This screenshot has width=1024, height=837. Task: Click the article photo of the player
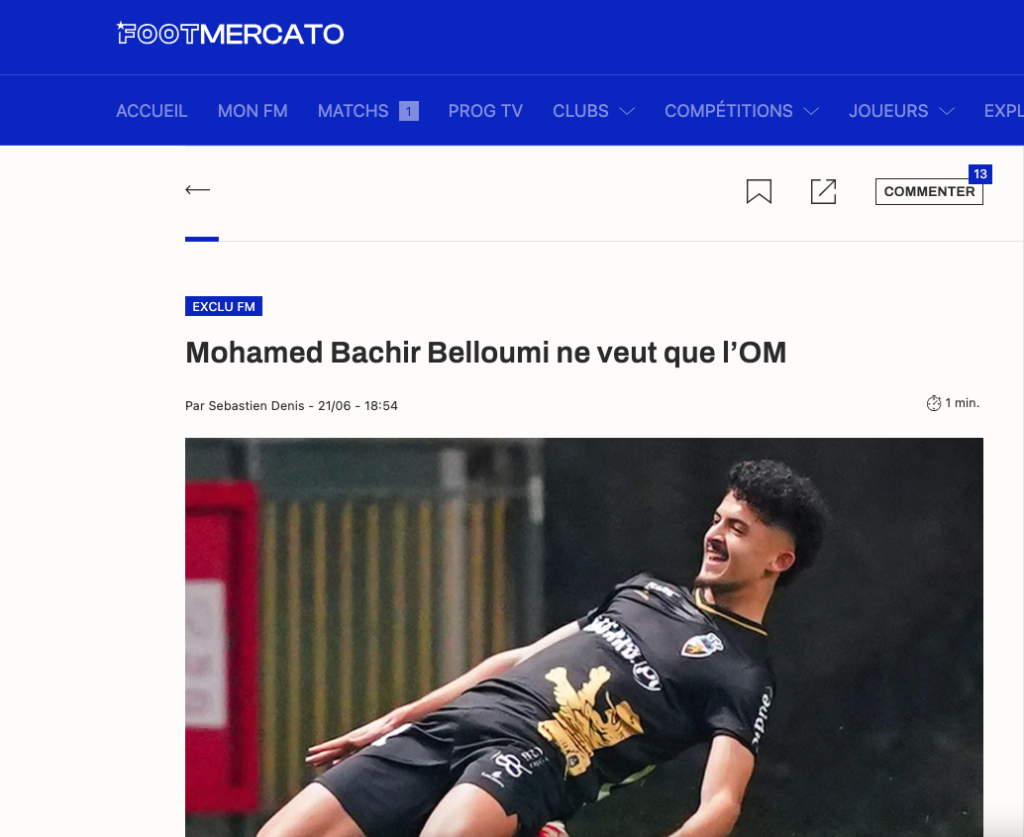[x=584, y=637]
